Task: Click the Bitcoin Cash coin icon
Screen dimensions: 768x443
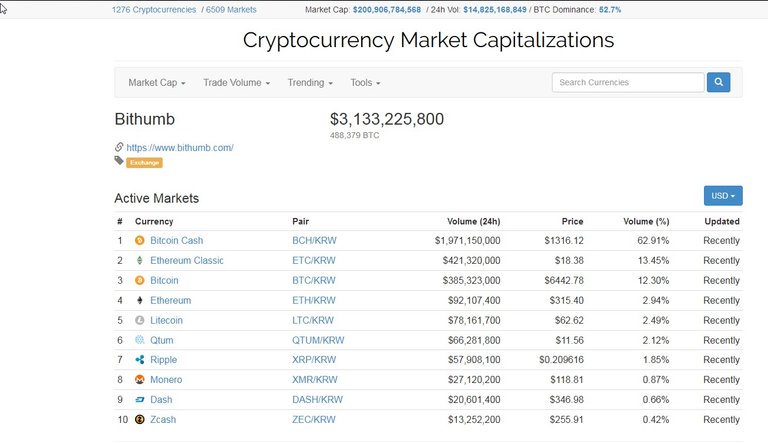Action: pos(140,240)
